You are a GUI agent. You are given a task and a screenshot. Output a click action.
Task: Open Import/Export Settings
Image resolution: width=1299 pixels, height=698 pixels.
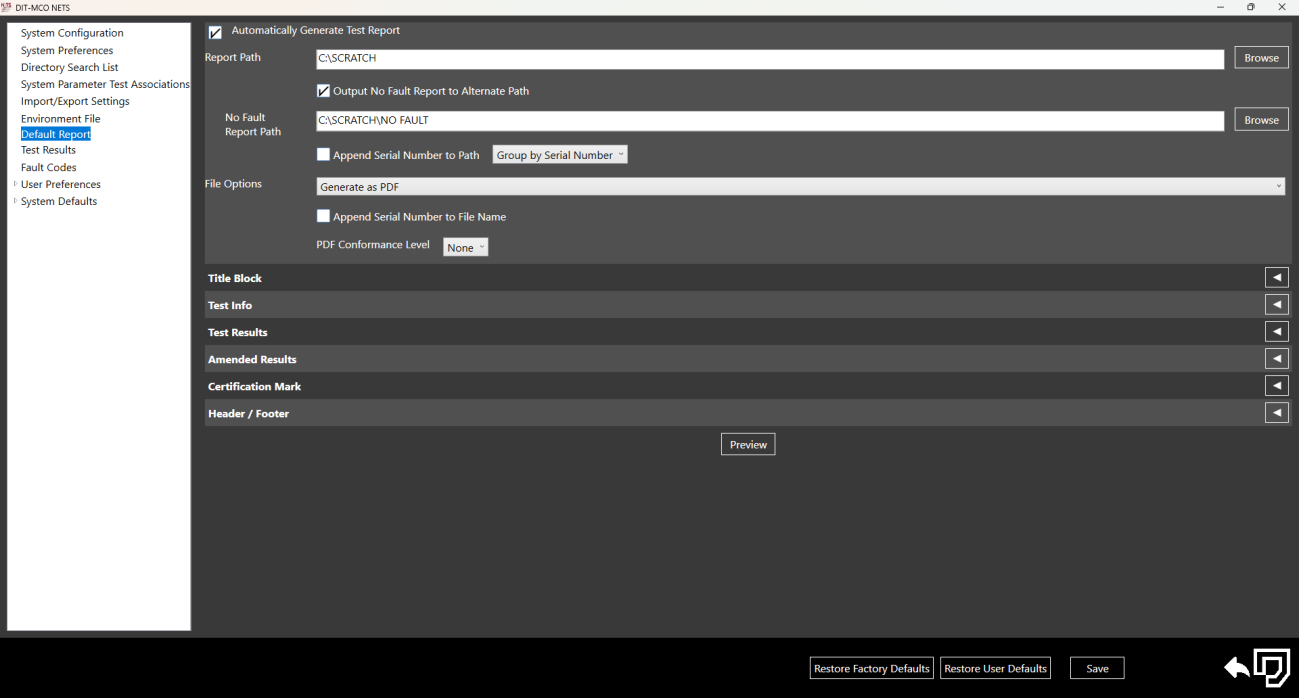[75, 101]
